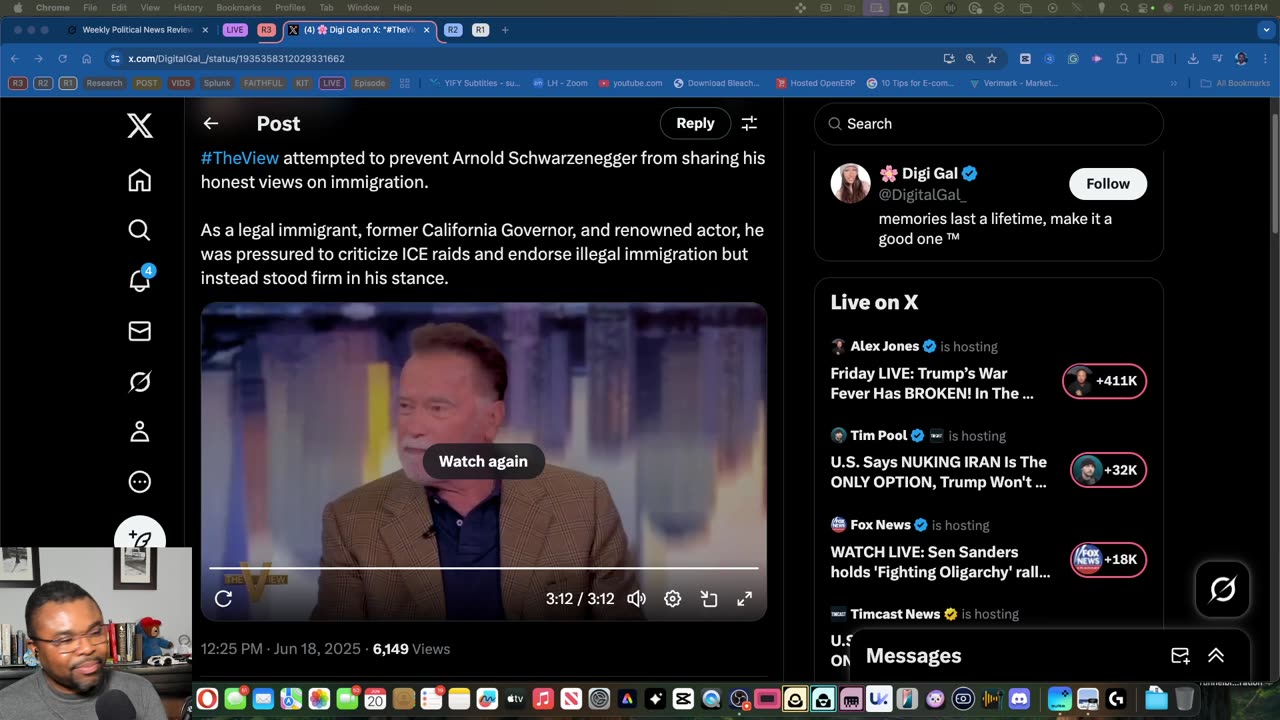Screen dimensions: 1280x720
Task: Focus the X Search field
Action: click(989, 124)
